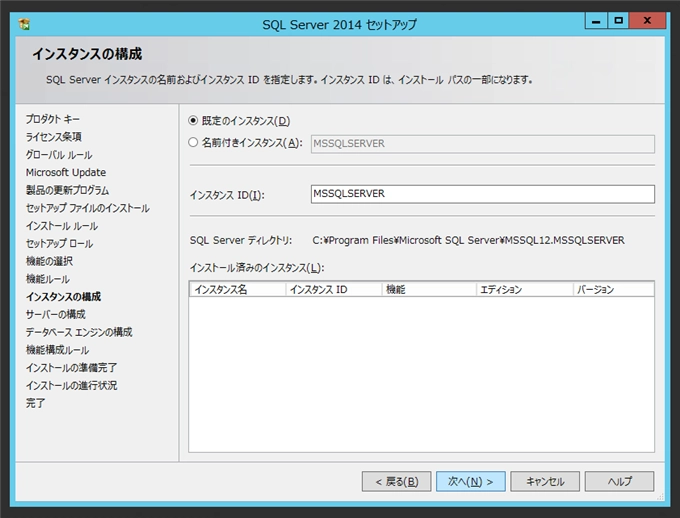Click the empty installed instances list
Image resolution: width=680 pixels, height=518 pixels.
pos(422,374)
